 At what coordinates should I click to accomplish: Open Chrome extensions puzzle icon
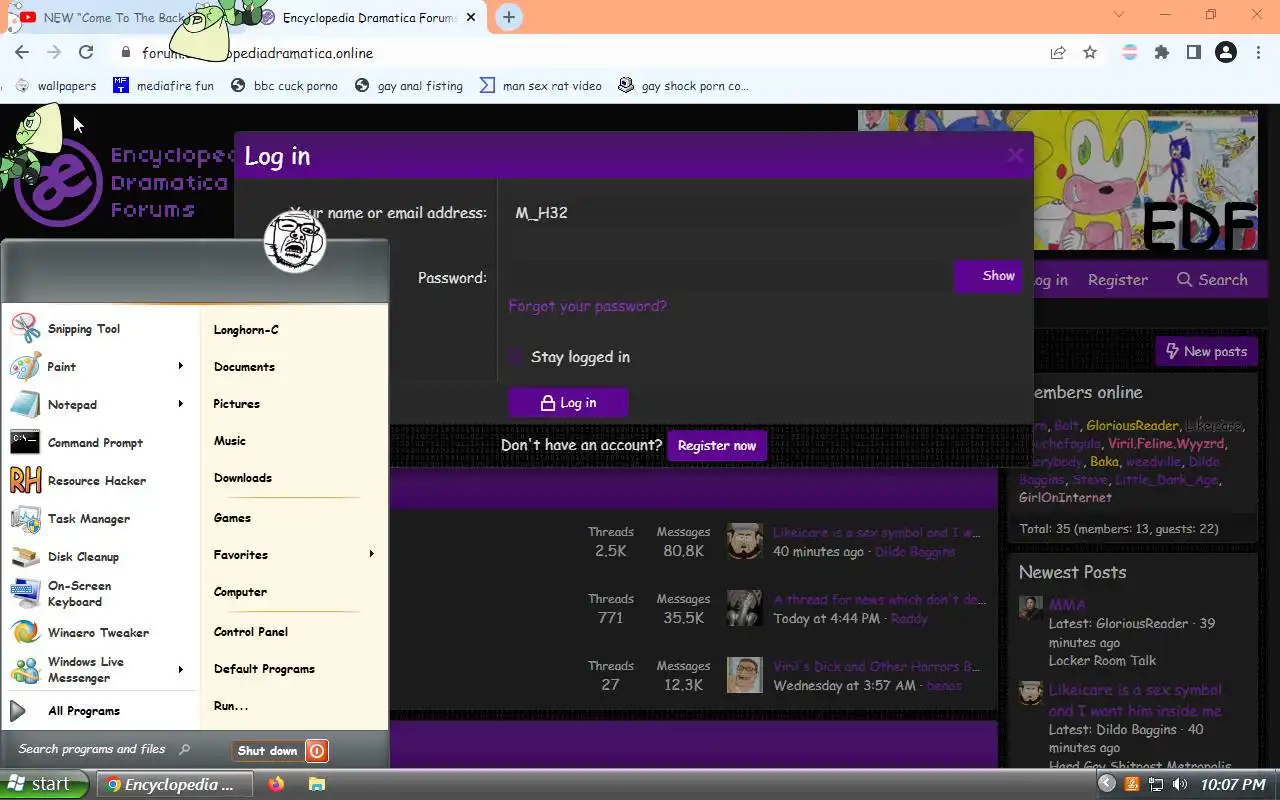1161,53
